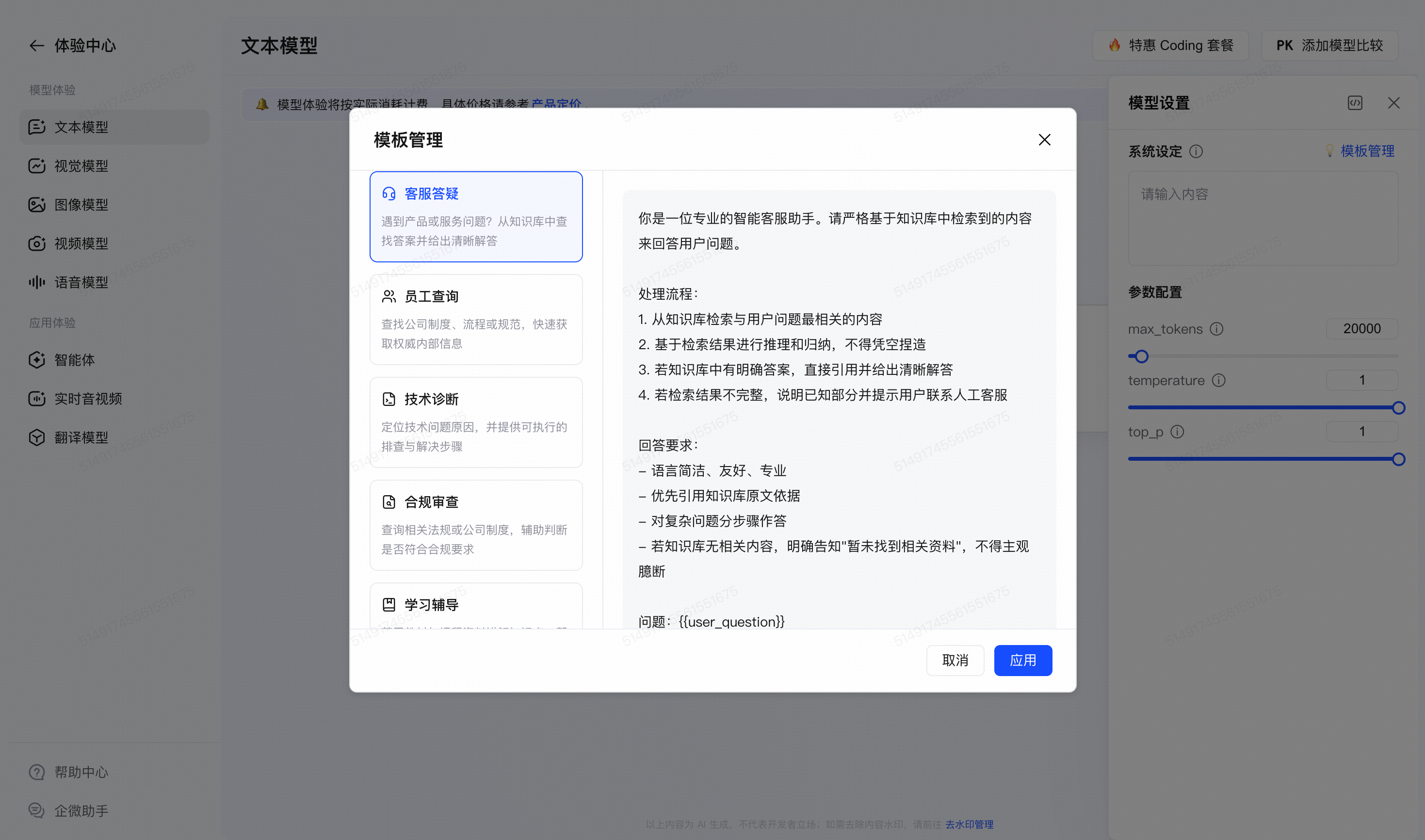Viewport: 1425px width, 840px height.
Task: Pick the 合规审查 template card
Action: tap(475, 525)
